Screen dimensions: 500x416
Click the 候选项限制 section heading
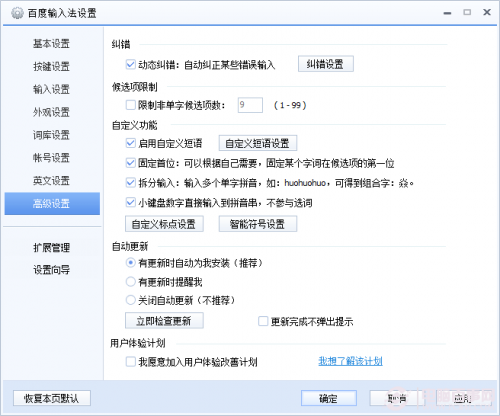(134, 87)
